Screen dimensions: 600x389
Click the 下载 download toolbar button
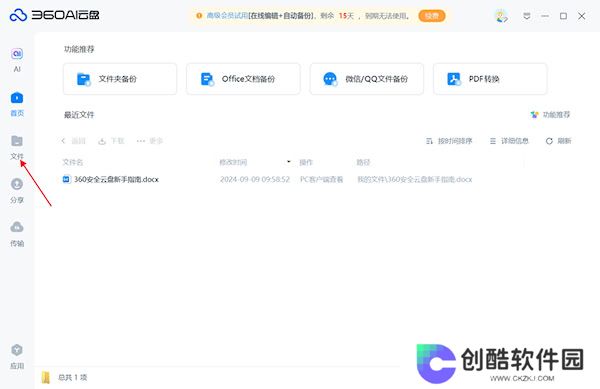coord(111,141)
